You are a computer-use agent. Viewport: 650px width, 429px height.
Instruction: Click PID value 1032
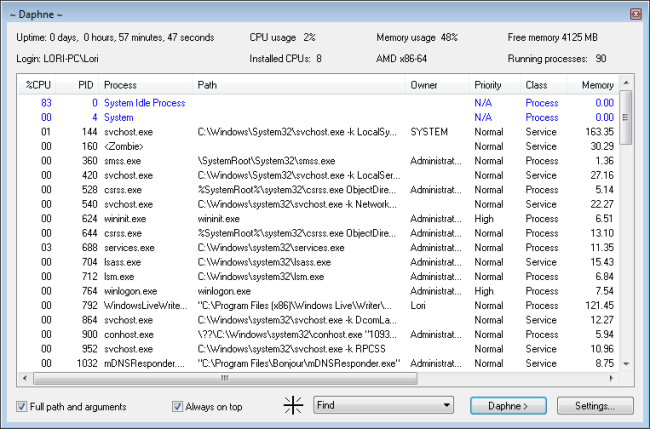click(87, 364)
